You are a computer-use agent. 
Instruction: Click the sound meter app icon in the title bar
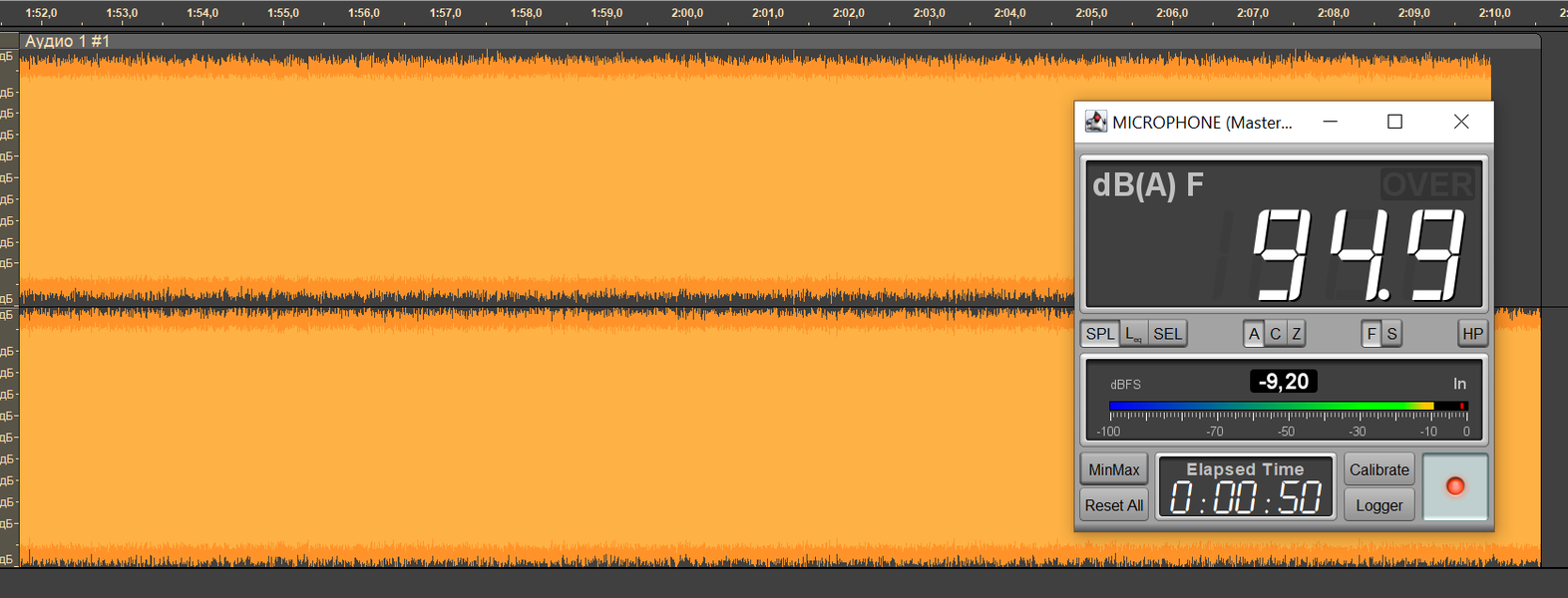point(1096,122)
